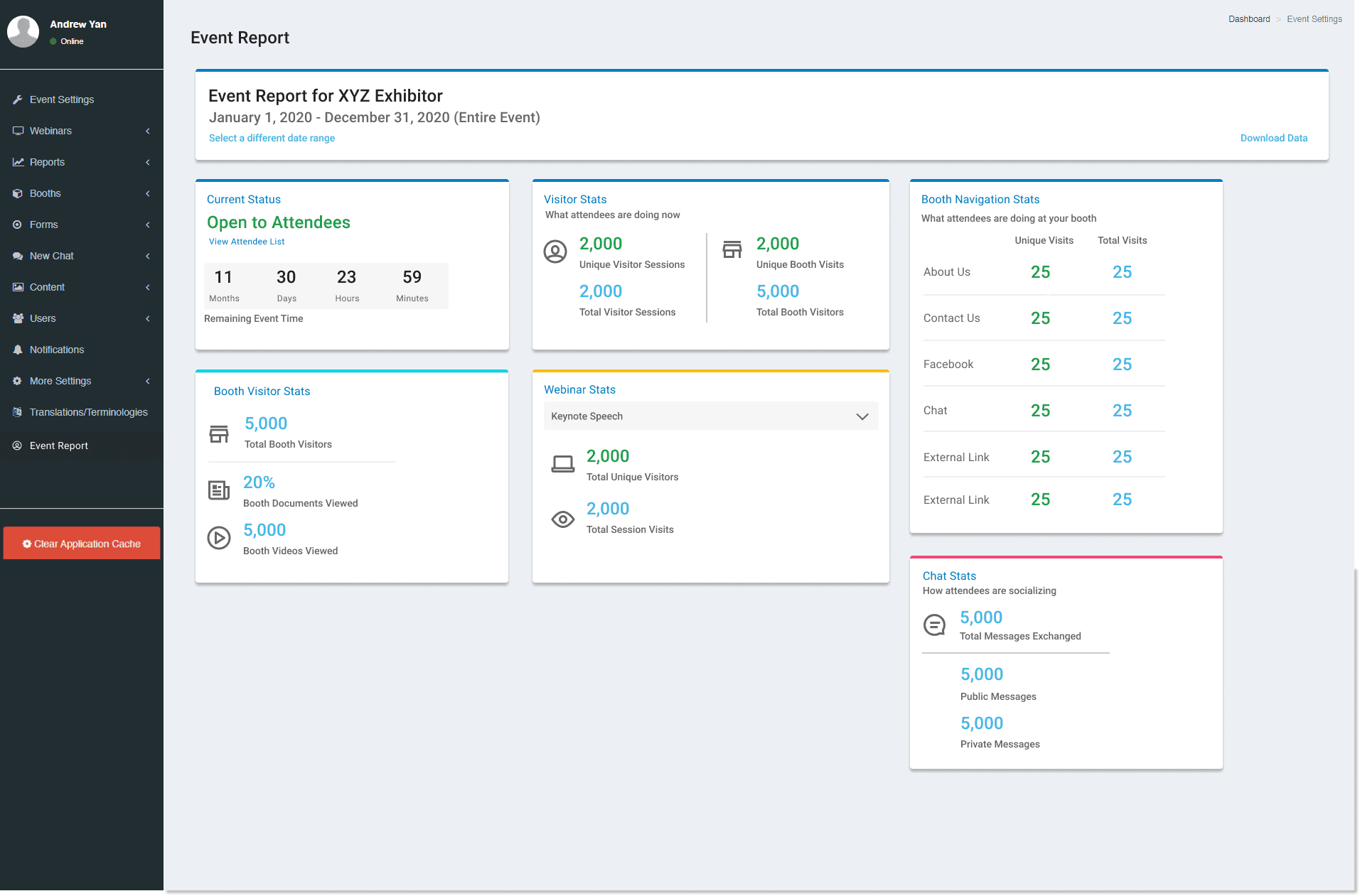1360x896 pixels.
Task: Open the Keynote Speech webinar dropdown
Action: point(710,416)
